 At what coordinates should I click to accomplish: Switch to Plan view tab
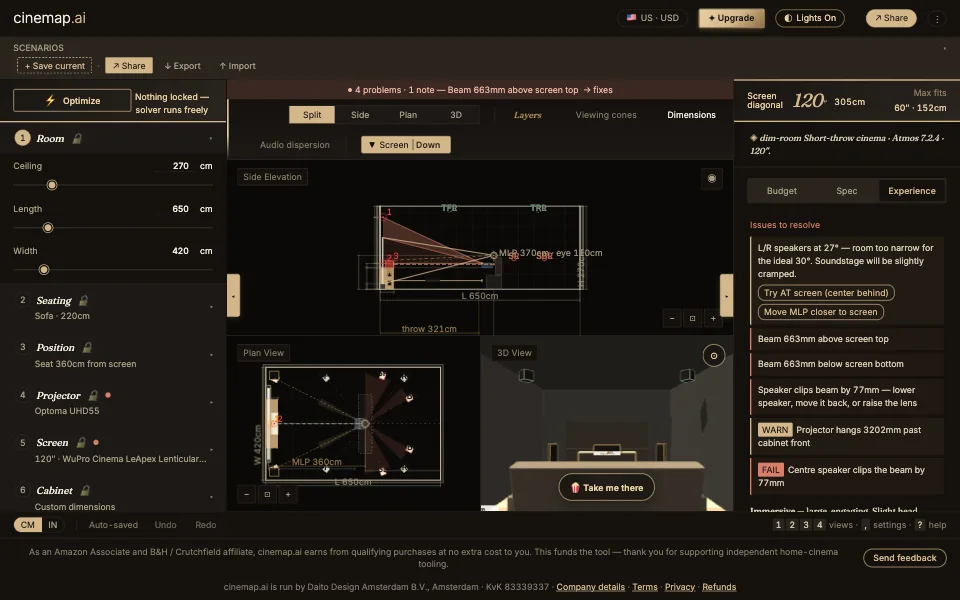[408, 114]
